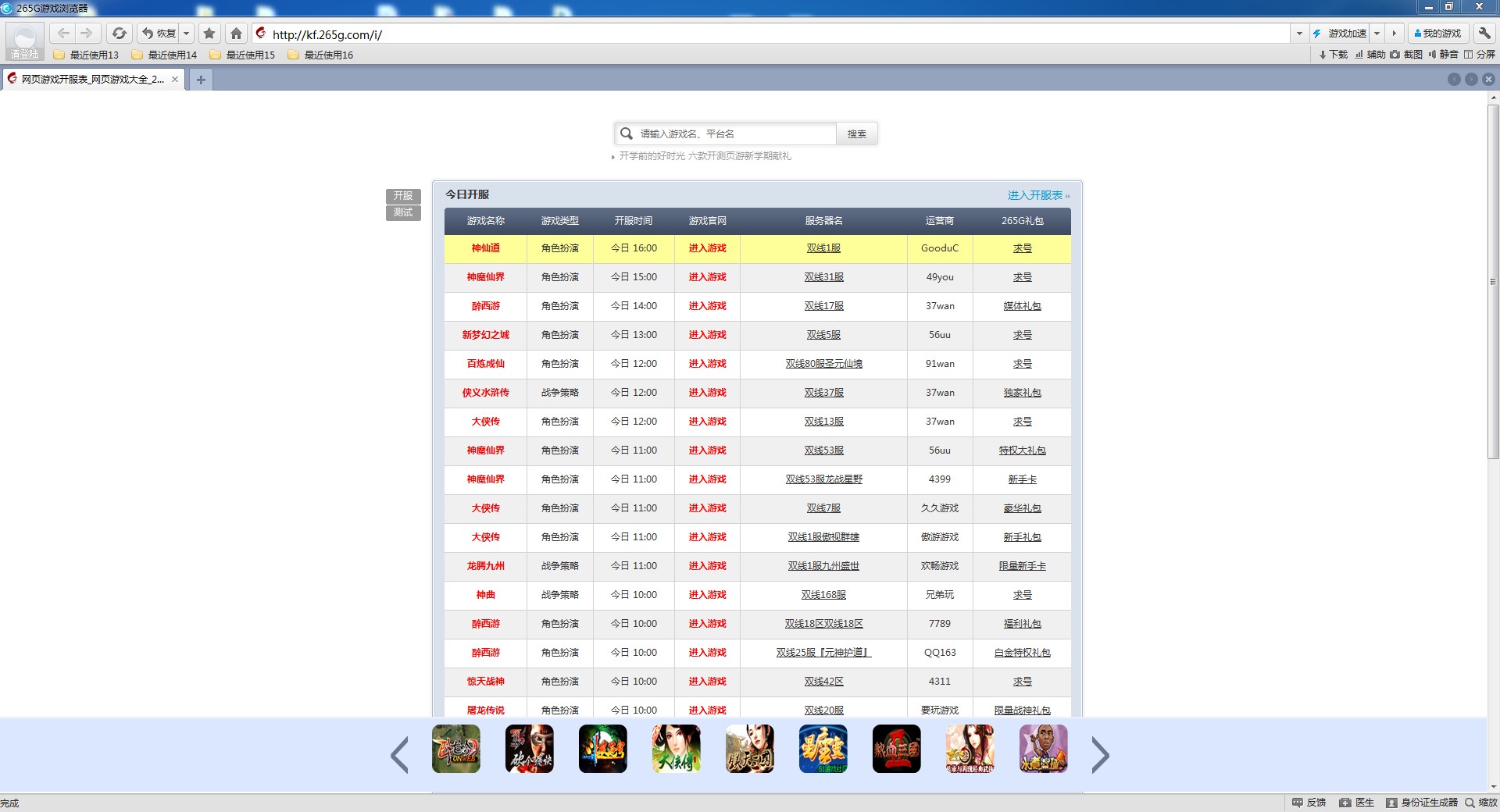Click the 独家礼包 gift link
The height and width of the screenshot is (812, 1500).
coord(1022,393)
